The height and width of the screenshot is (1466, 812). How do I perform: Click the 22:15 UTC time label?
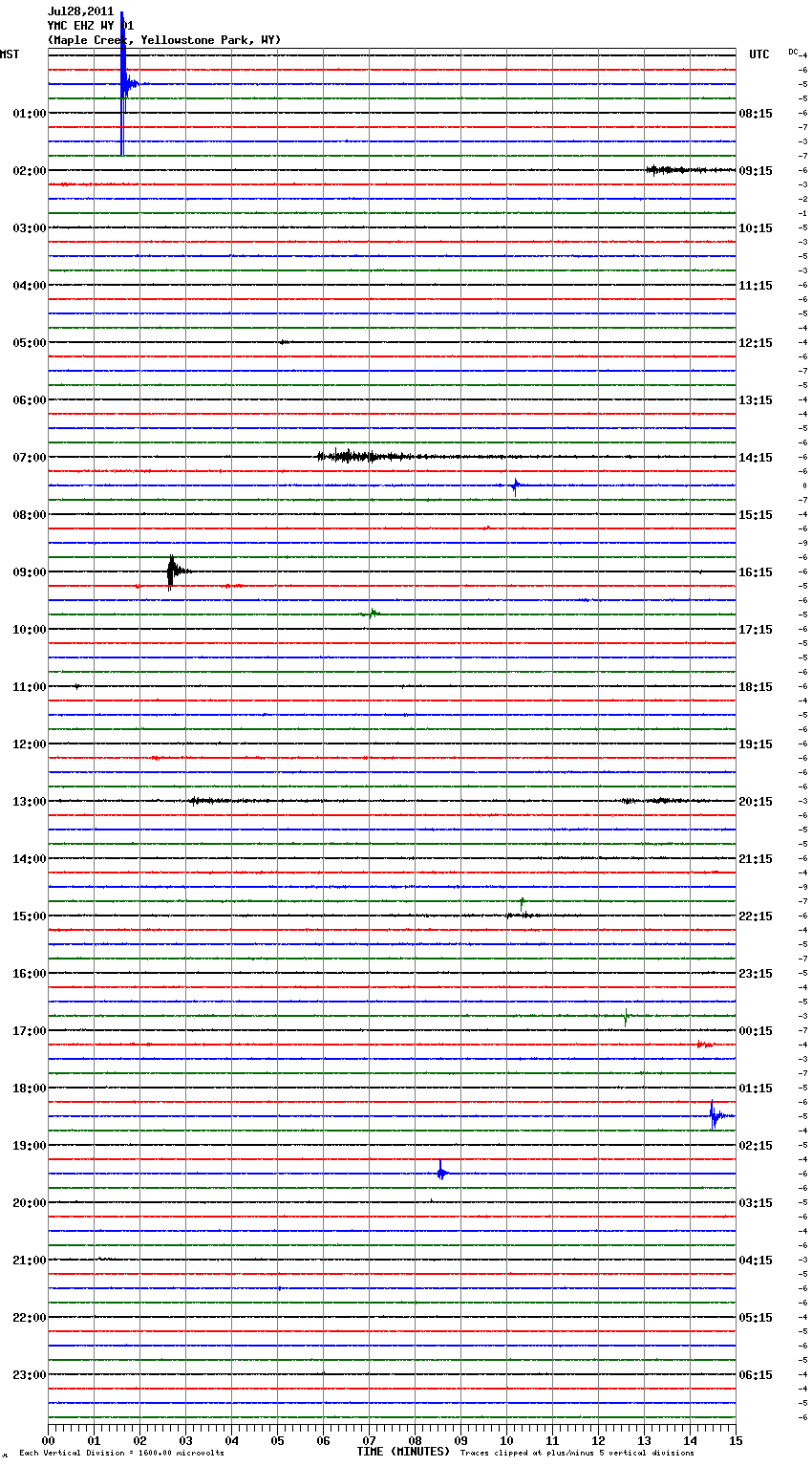(x=756, y=916)
